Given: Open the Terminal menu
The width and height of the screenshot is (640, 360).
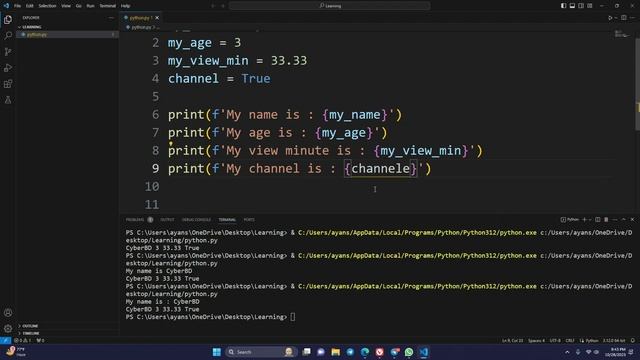Looking at the screenshot, I should click(x=108, y=6).
